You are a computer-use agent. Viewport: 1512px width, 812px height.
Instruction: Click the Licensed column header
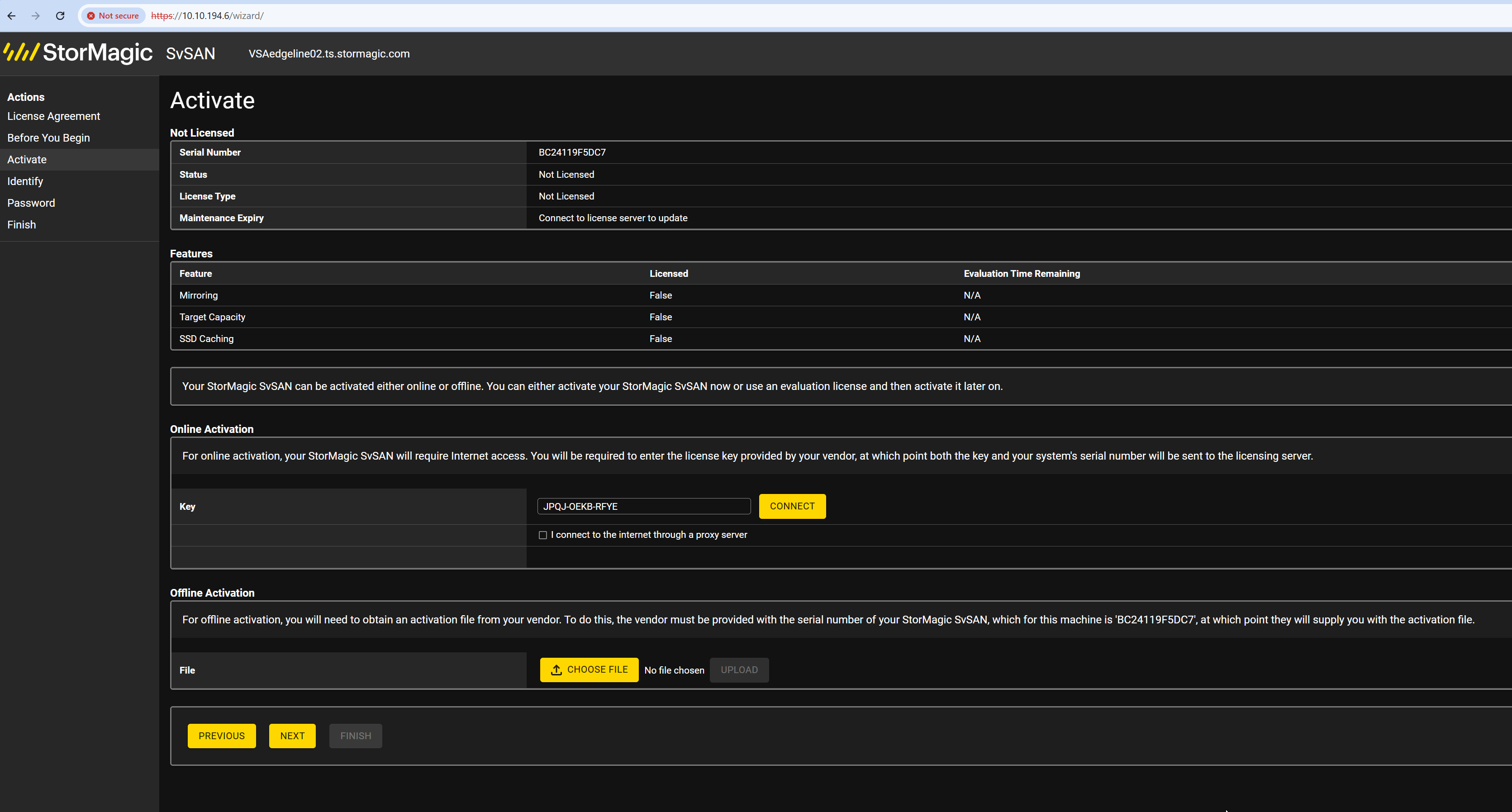pyautogui.click(x=669, y=273)
